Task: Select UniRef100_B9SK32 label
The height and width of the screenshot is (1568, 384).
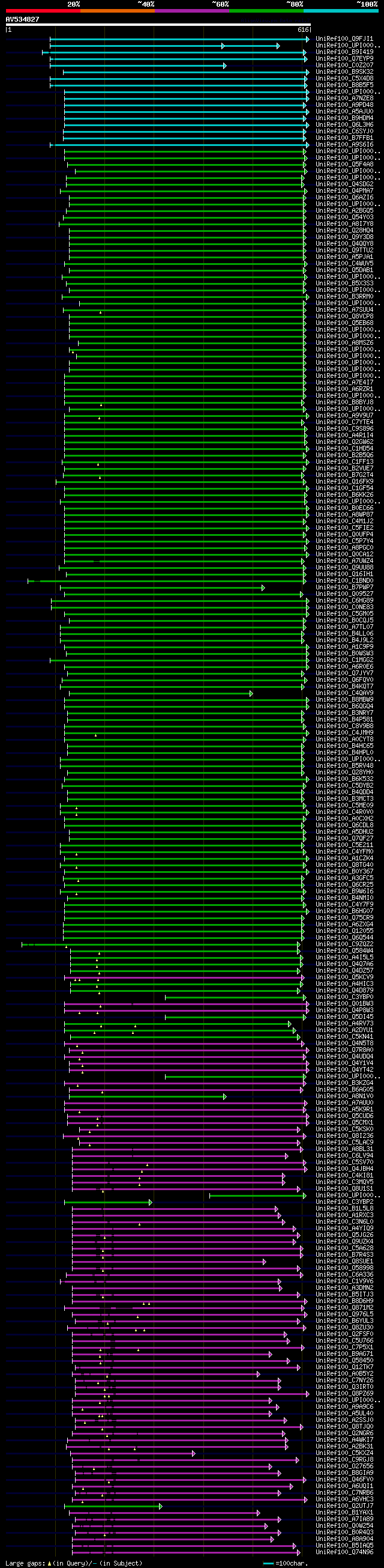Action: pyautogui.click(x=344, y=72)
